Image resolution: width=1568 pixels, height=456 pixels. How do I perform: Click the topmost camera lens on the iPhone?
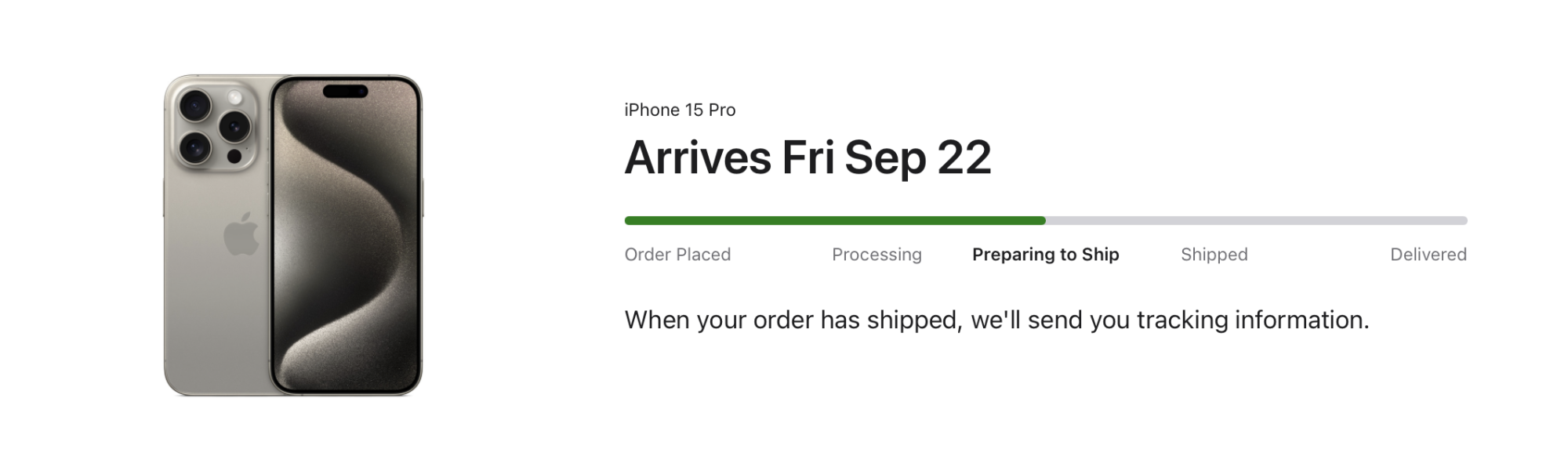point(194,105)
